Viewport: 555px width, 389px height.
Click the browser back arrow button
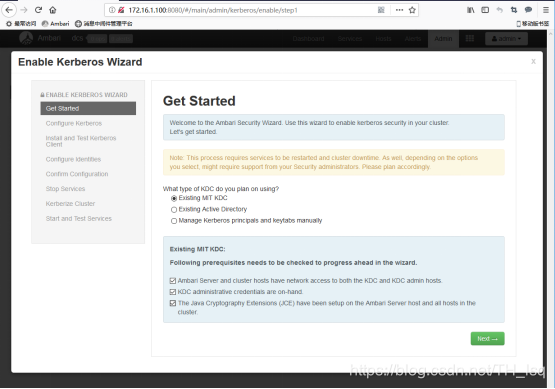(9, 10)
